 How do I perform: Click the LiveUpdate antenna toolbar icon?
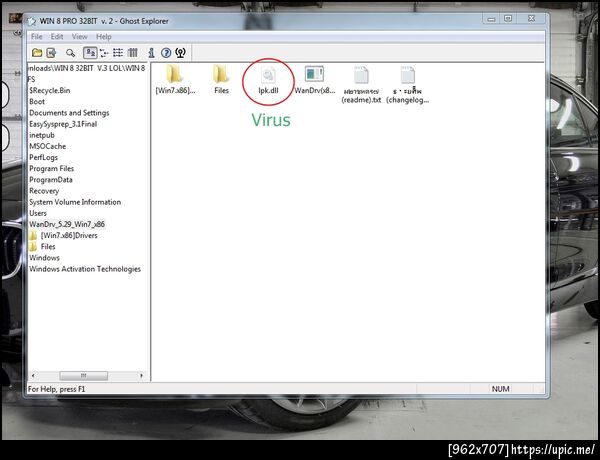[x=180, y=53]
